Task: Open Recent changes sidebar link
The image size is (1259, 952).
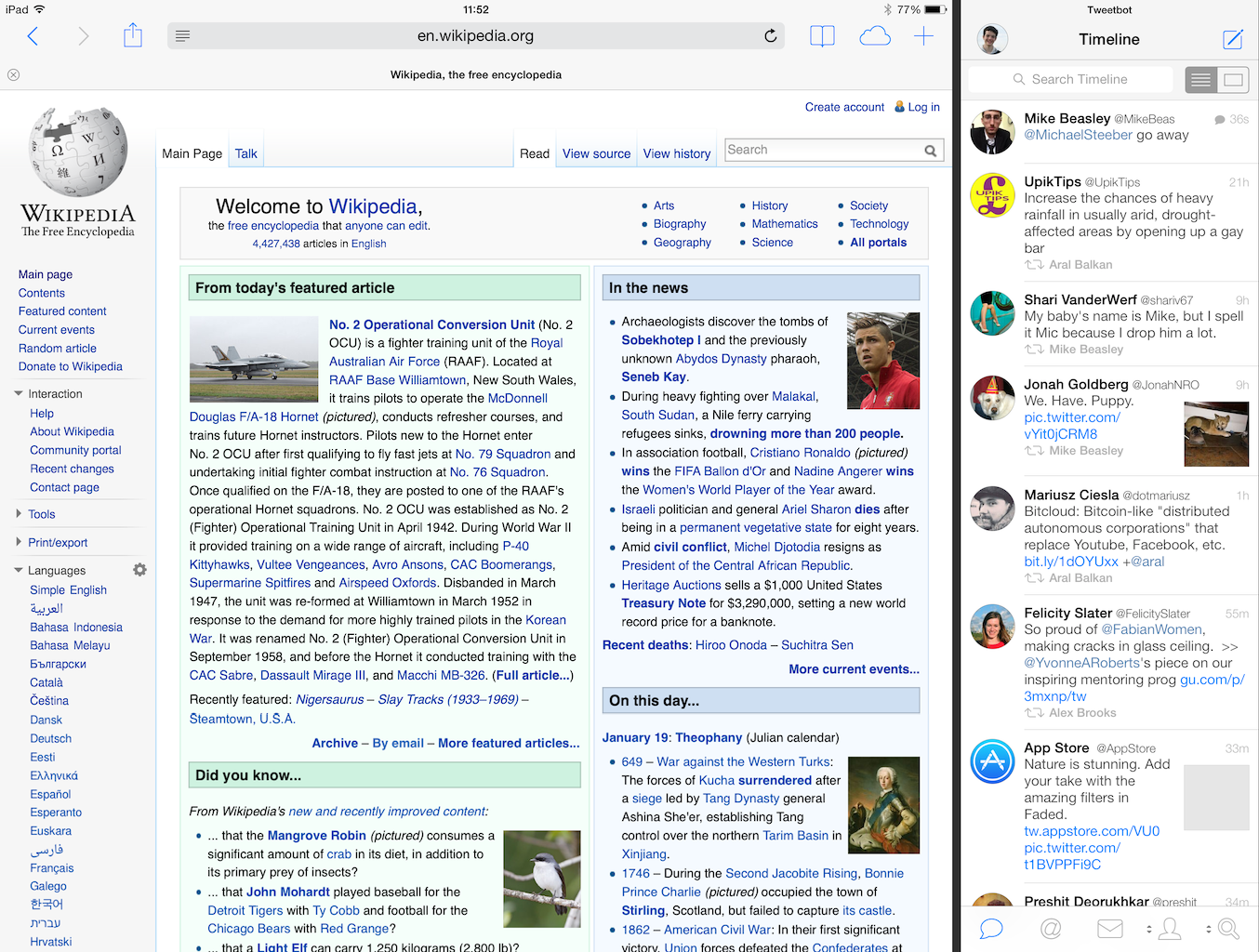Action: tap(72, 469)
